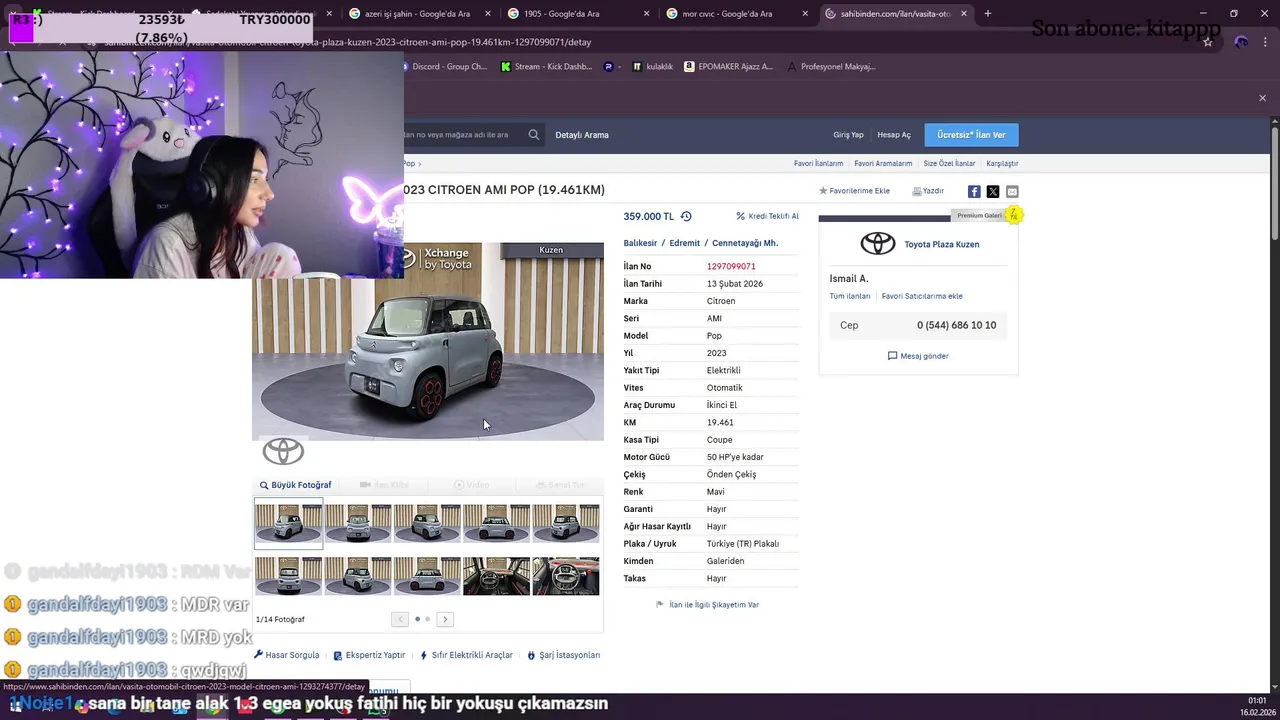Viewport: 1280px width, 720px height.
Task: Click Hesap Aç link
Action: (894, 135)
